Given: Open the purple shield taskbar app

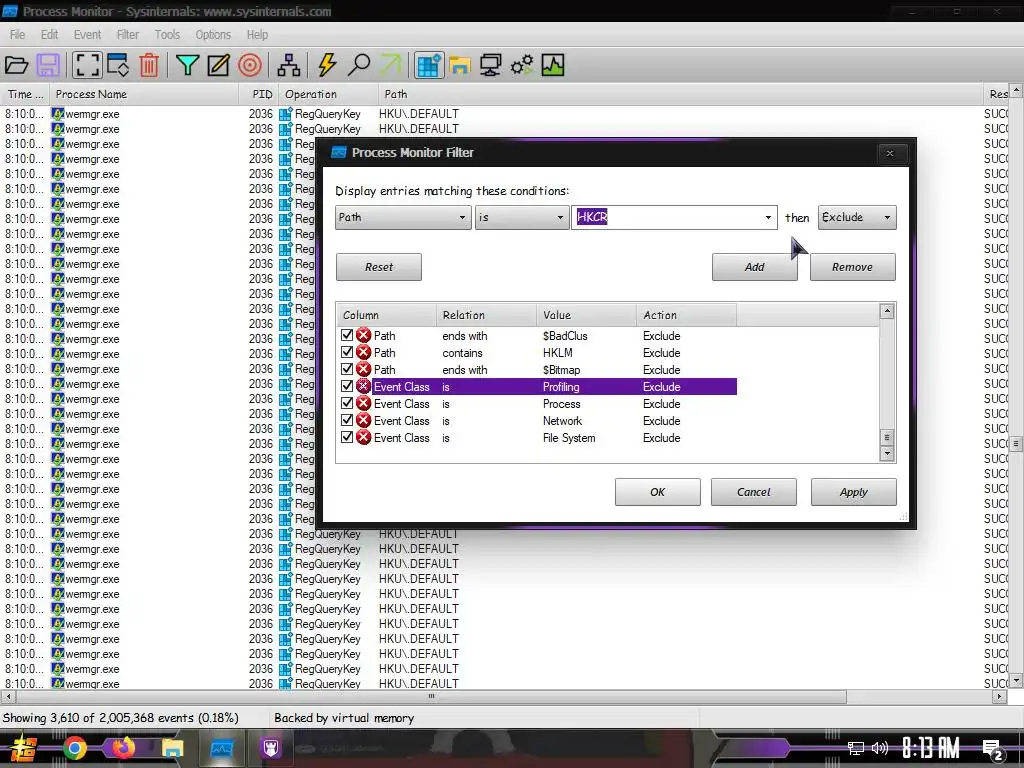Looking at the screenshot, I should (271, 748).
